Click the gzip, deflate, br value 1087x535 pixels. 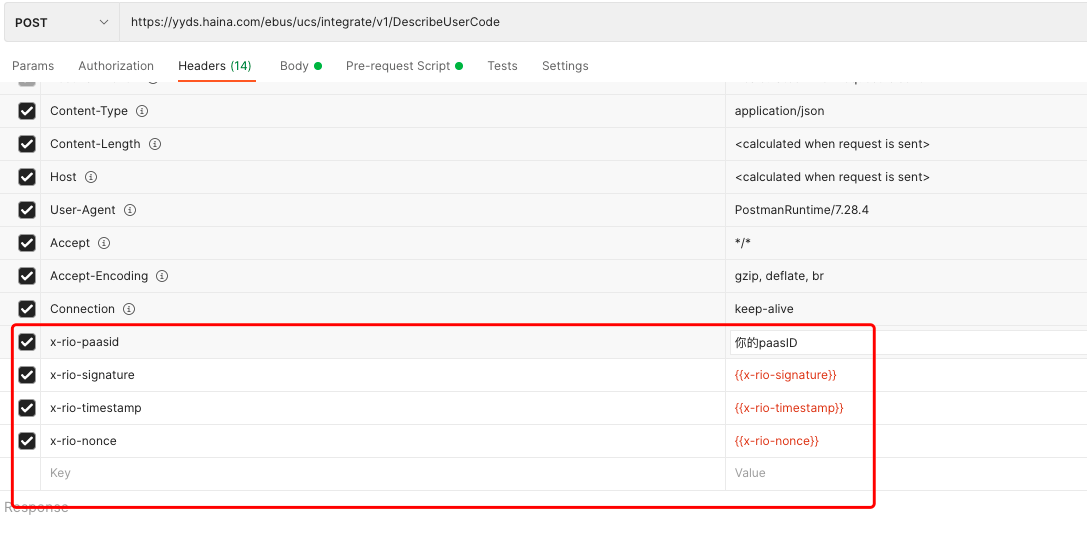coord(779,276)
